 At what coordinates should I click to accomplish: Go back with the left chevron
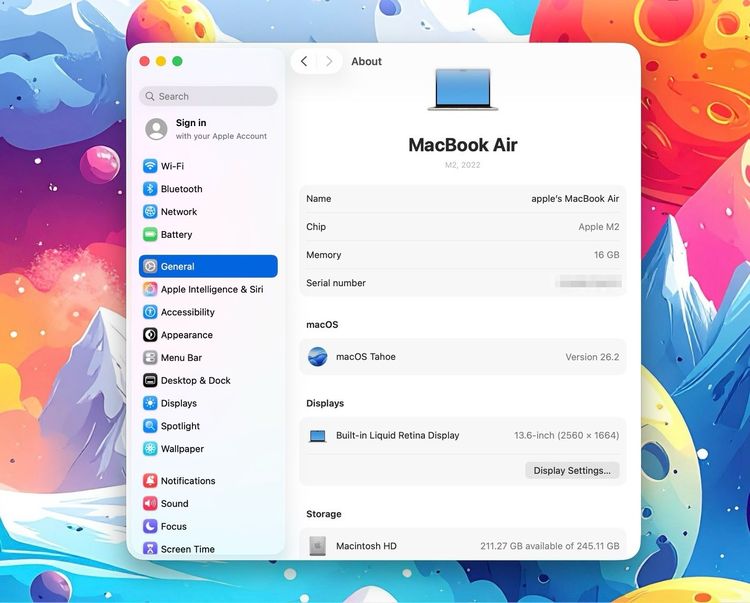[304, 61]
